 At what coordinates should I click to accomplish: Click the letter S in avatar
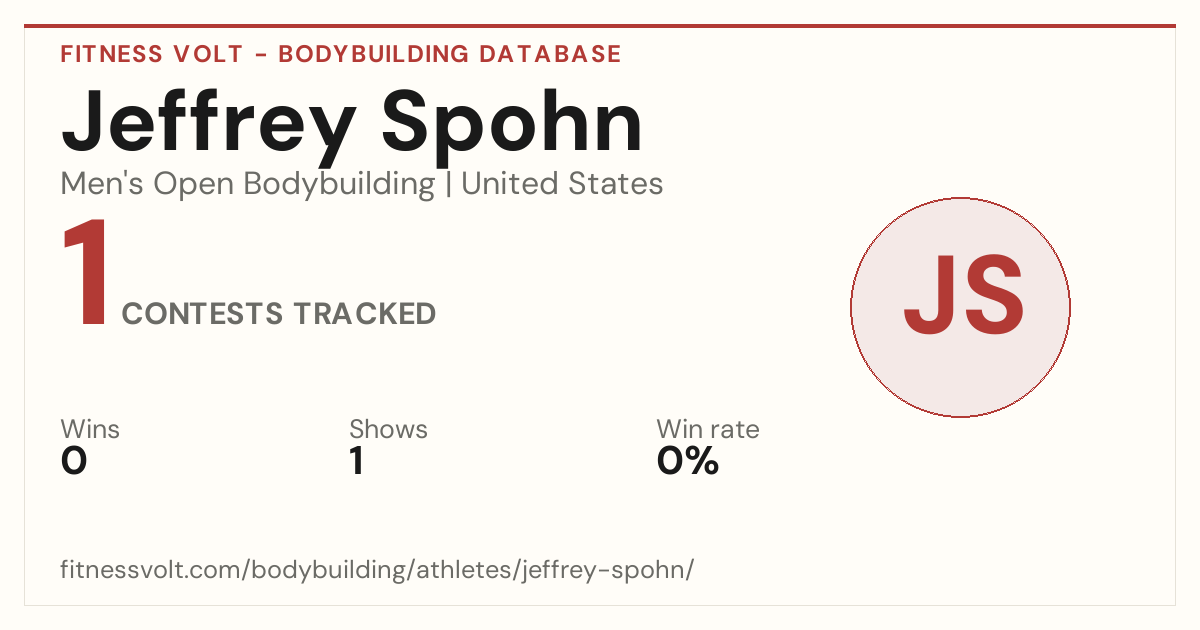(991, 295)
